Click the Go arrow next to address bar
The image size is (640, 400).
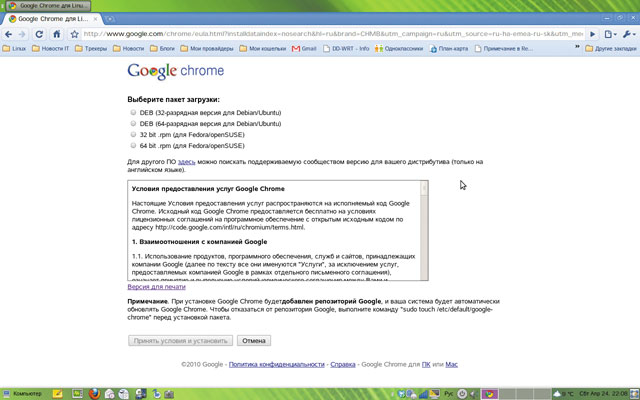point(593,34)
